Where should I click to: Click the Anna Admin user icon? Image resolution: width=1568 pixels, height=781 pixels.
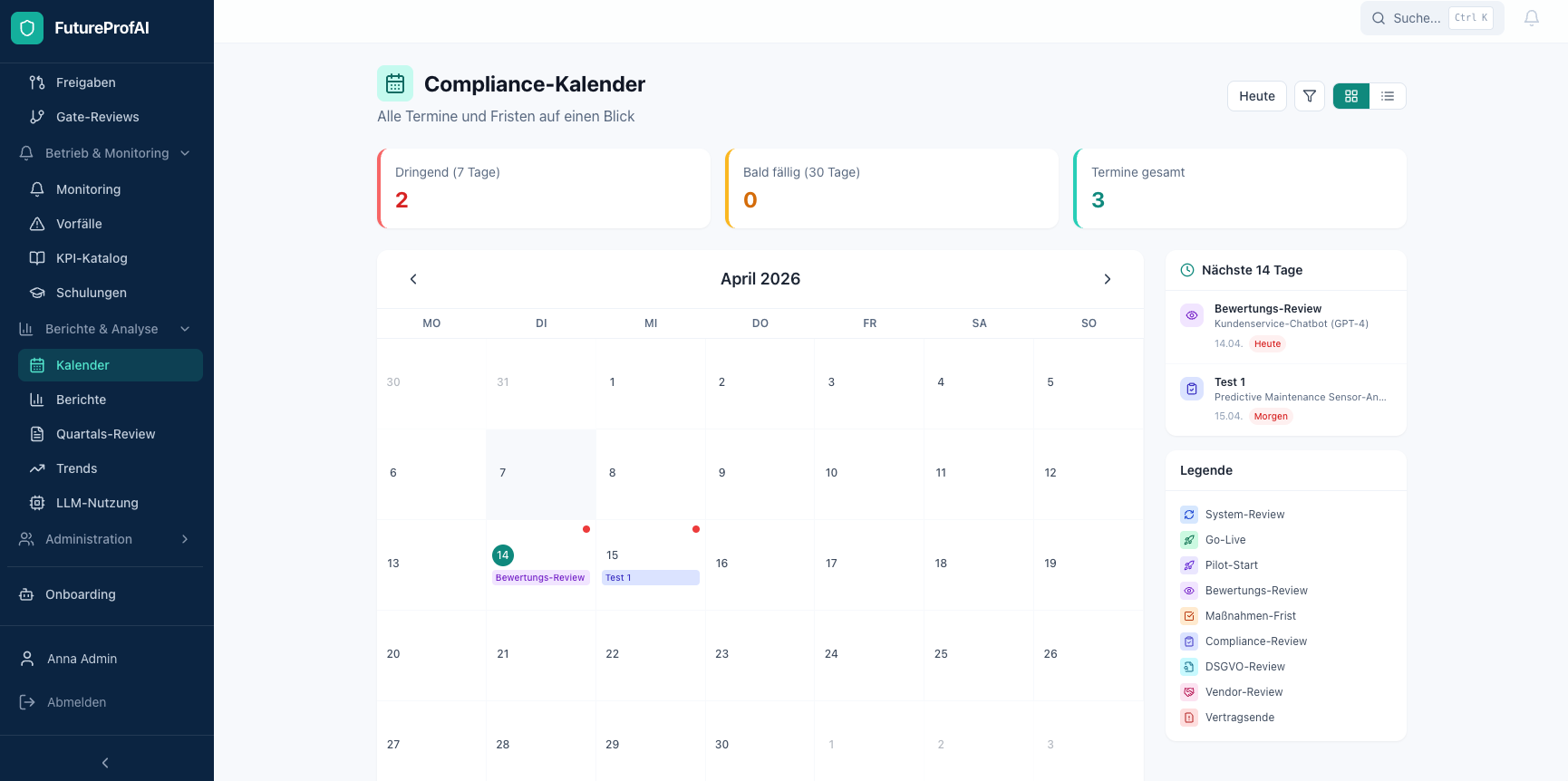pos(27,659)
